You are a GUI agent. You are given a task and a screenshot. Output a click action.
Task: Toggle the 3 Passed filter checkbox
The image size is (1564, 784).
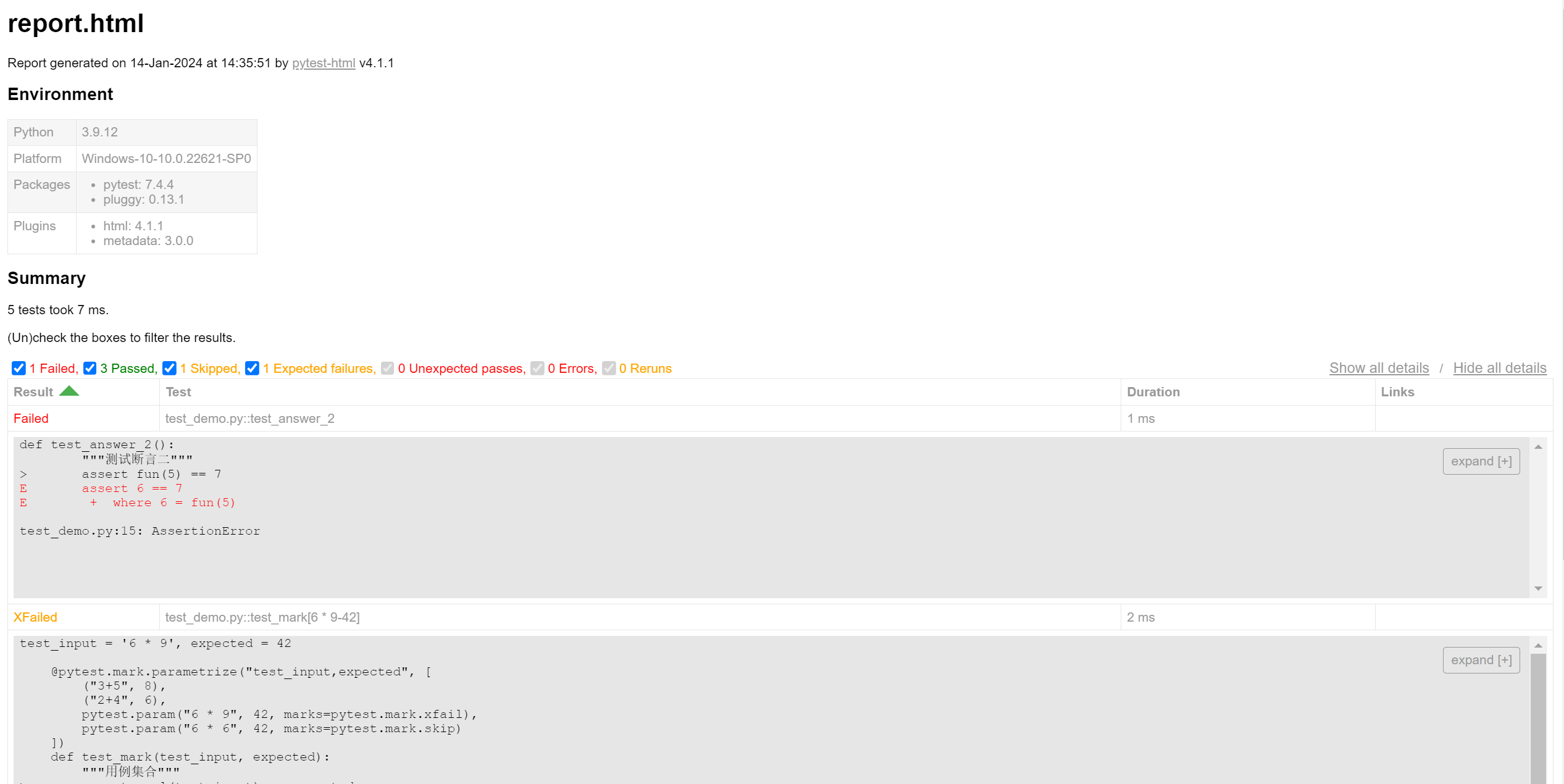(90, 369)
